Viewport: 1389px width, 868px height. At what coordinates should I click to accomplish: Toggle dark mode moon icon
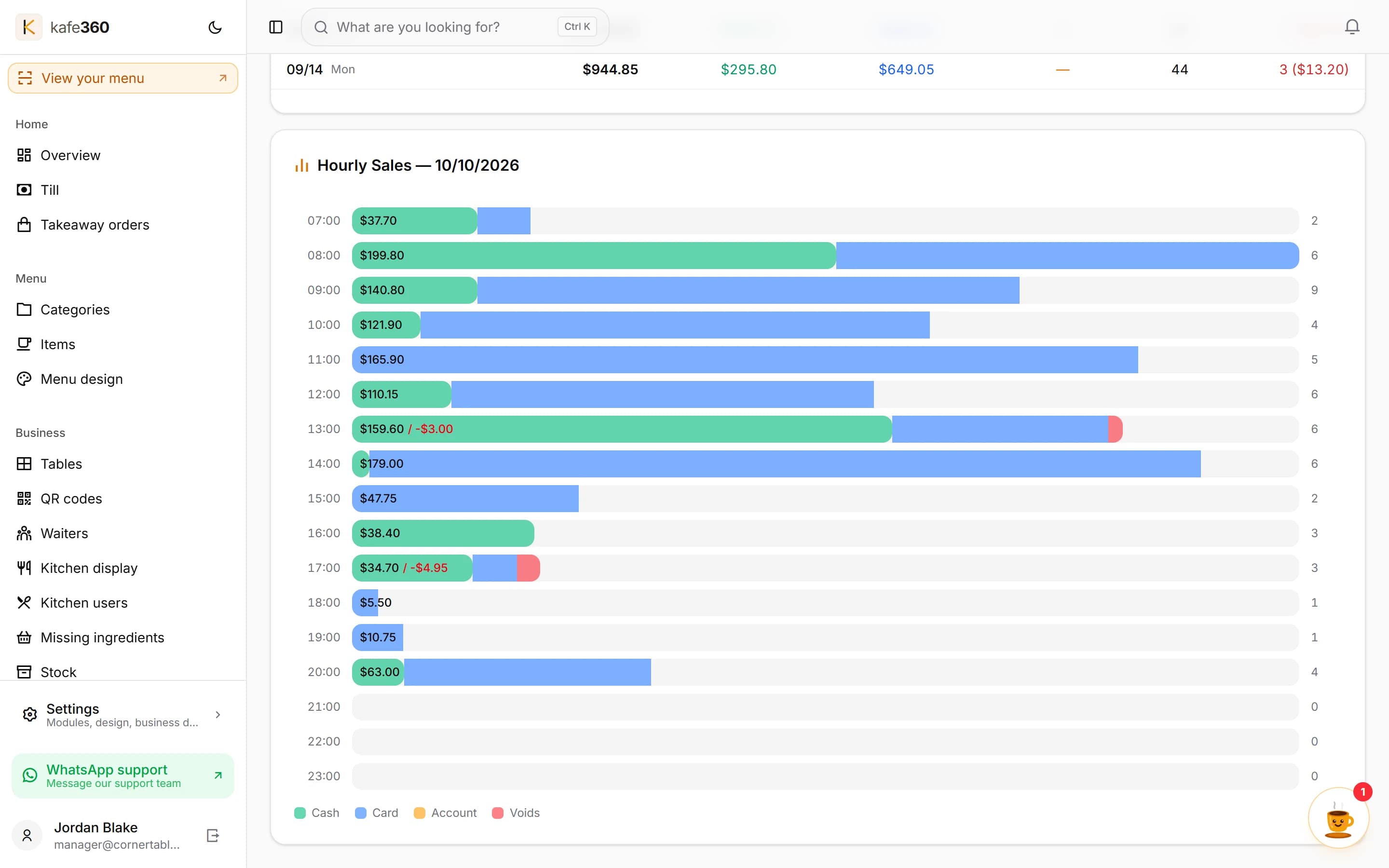pyautogui.click(x=215, y=27)
